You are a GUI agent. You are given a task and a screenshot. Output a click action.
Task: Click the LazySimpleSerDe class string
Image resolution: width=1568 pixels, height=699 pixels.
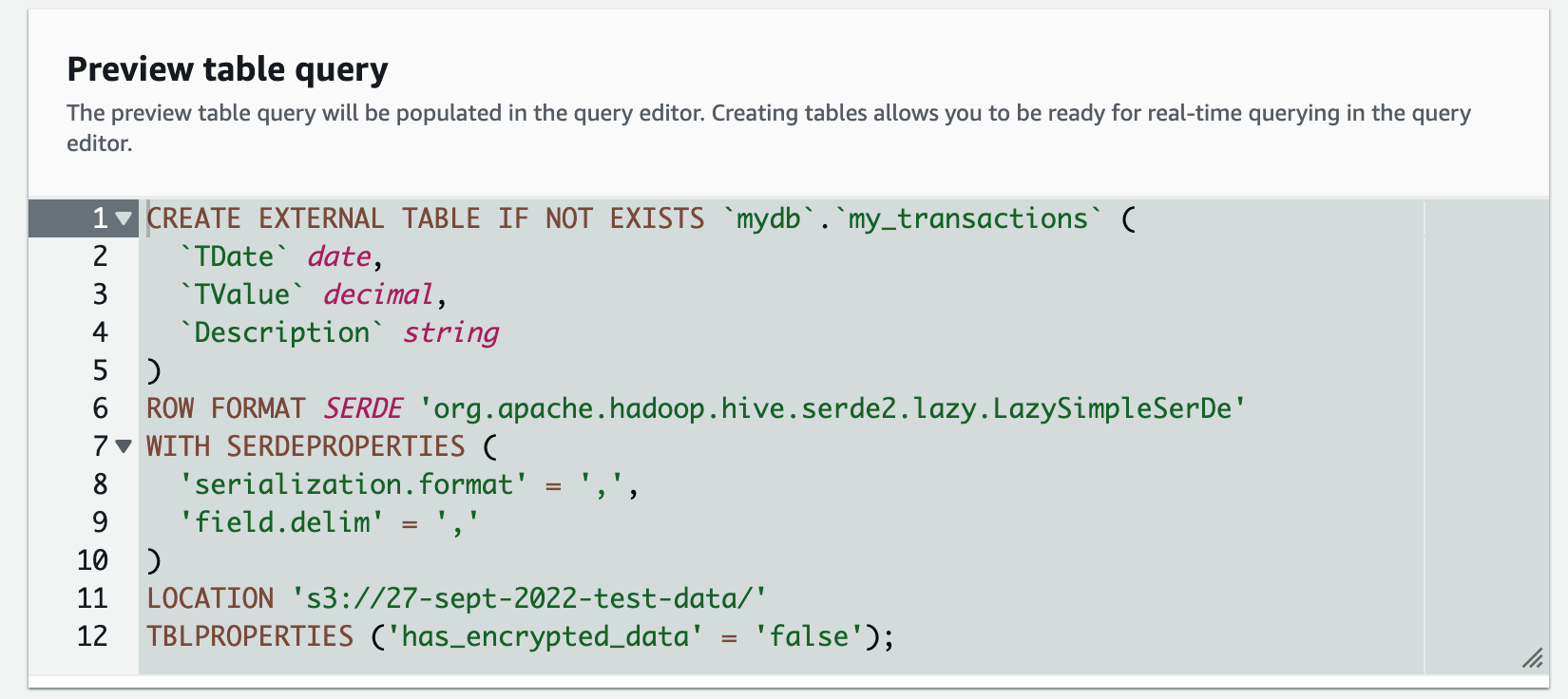coord(832,408)
